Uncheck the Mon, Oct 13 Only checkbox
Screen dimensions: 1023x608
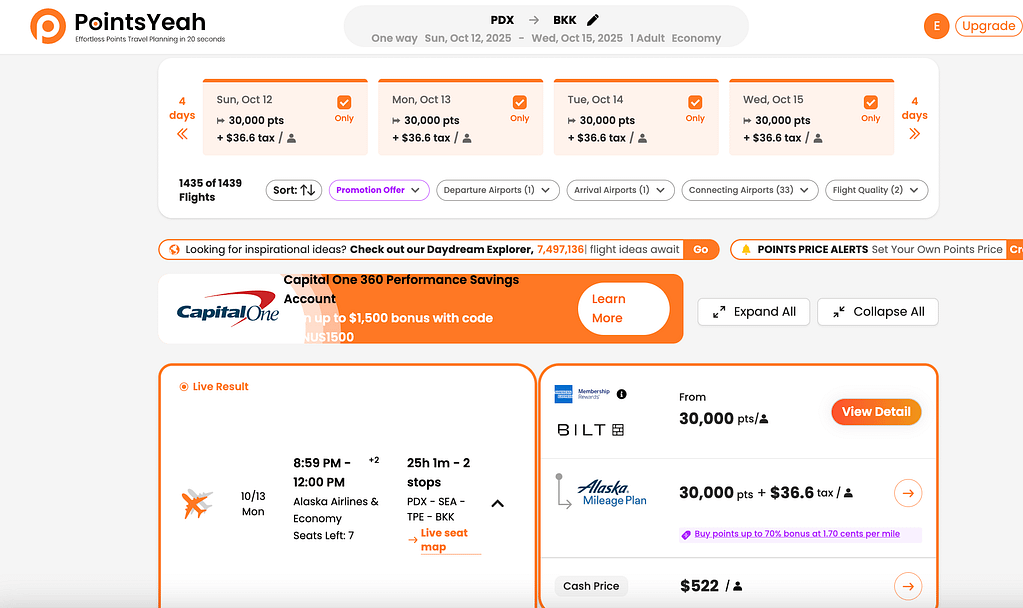519,102
